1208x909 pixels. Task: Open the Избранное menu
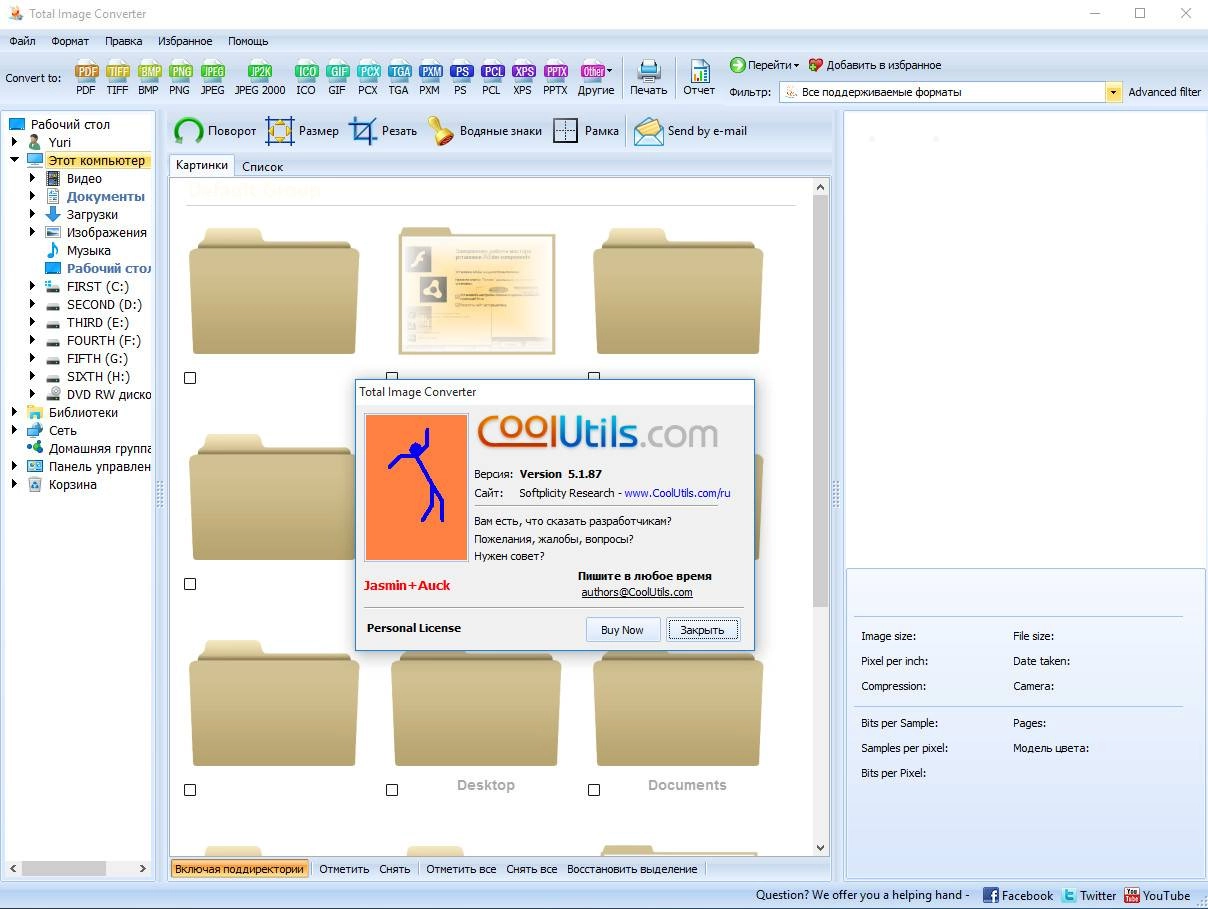pyautogui.click(x=185, y=41)
